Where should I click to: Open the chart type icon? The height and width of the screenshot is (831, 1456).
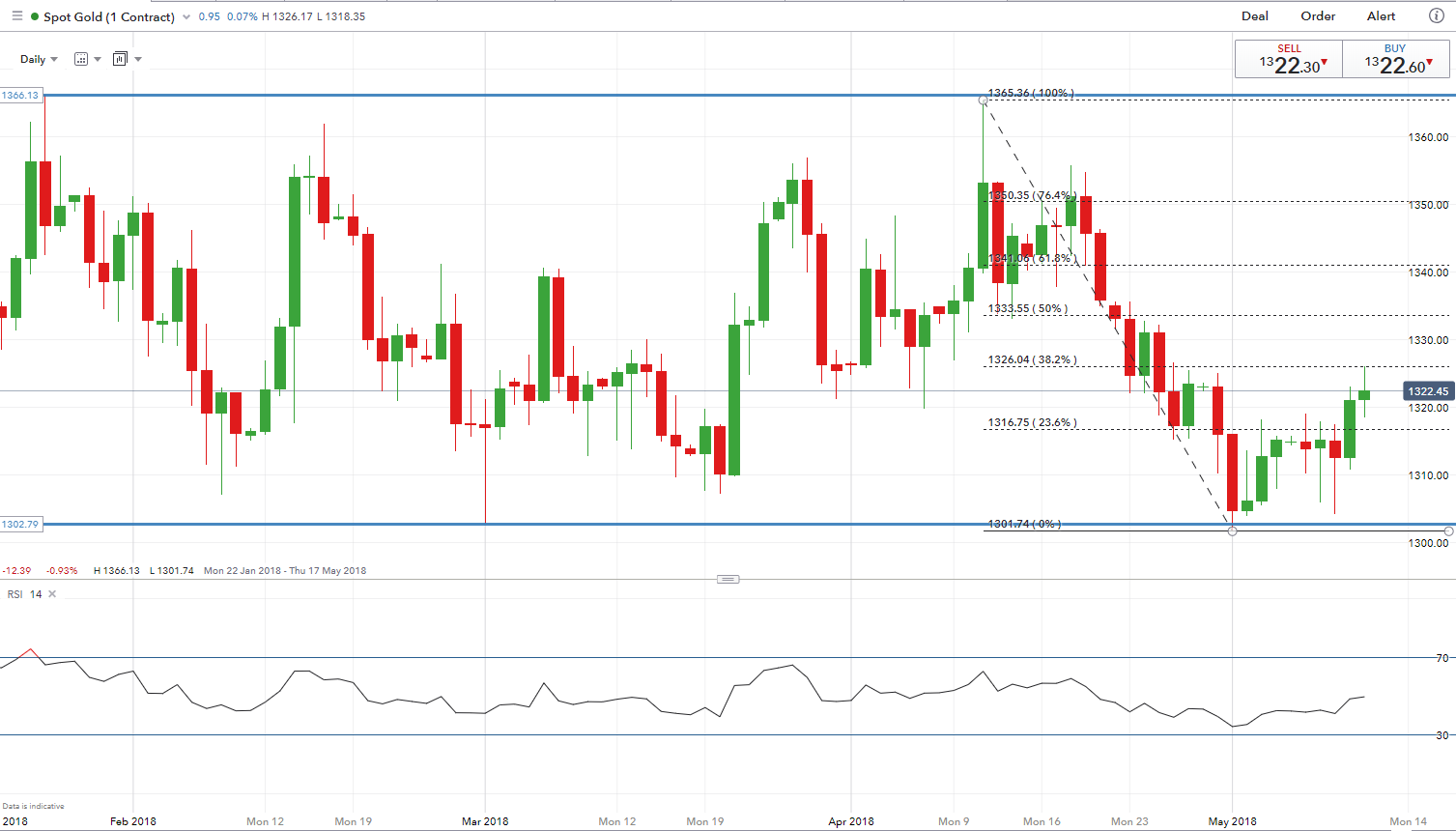(x=81, y=59)
